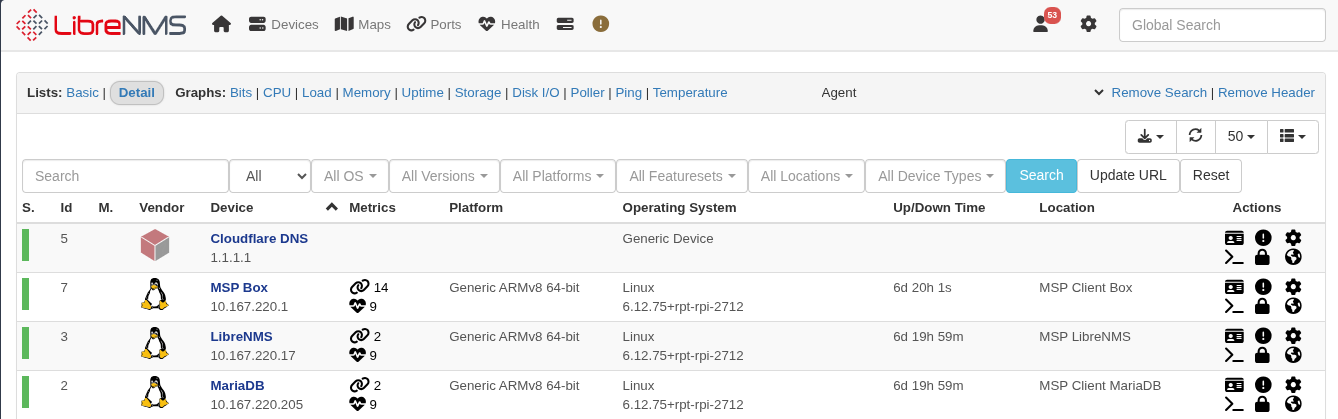Open the Health menu
This screenshot has height=419, width=1338.
click(x=509, y=24)
